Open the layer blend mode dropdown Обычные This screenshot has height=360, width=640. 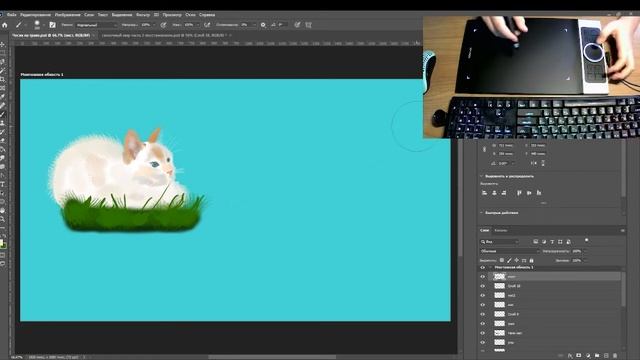(509, 251)
